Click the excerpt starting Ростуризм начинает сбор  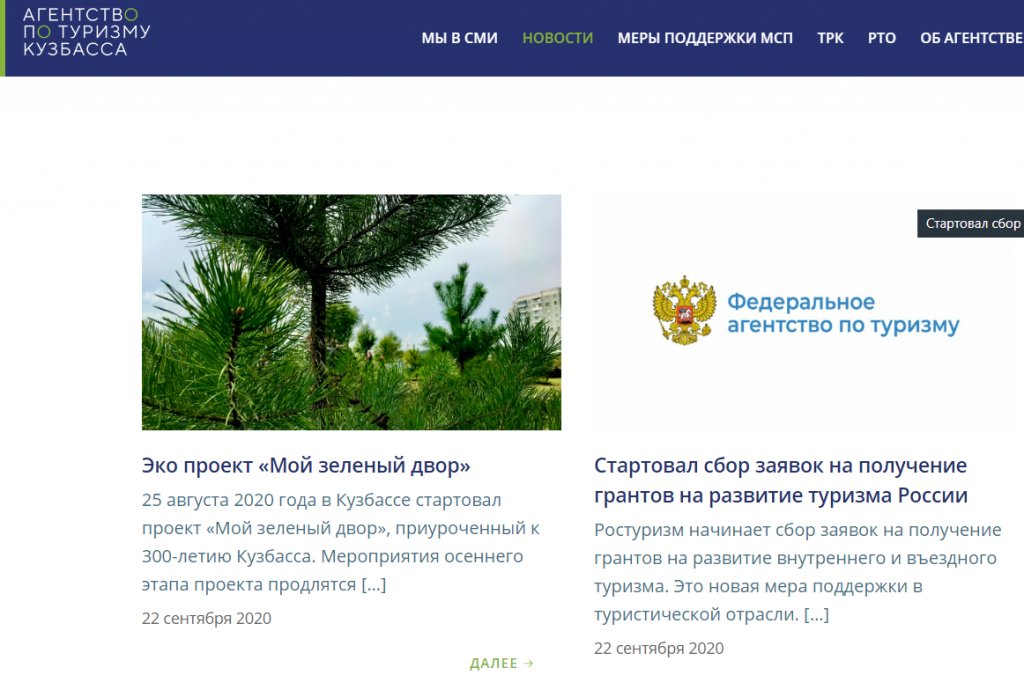pos(797,572)
